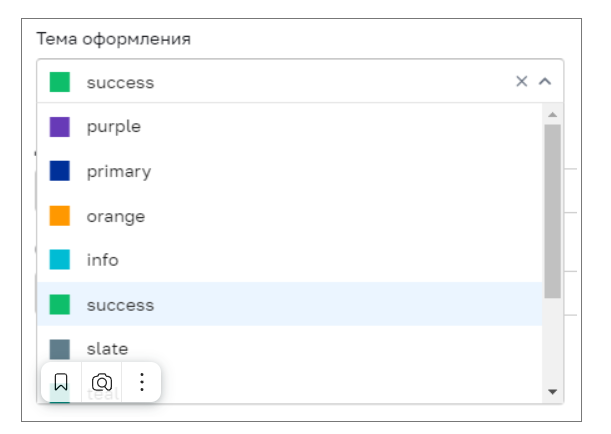
Task: Collapse the theme dropdown with chevron
Action: click(x=545, y=81)
